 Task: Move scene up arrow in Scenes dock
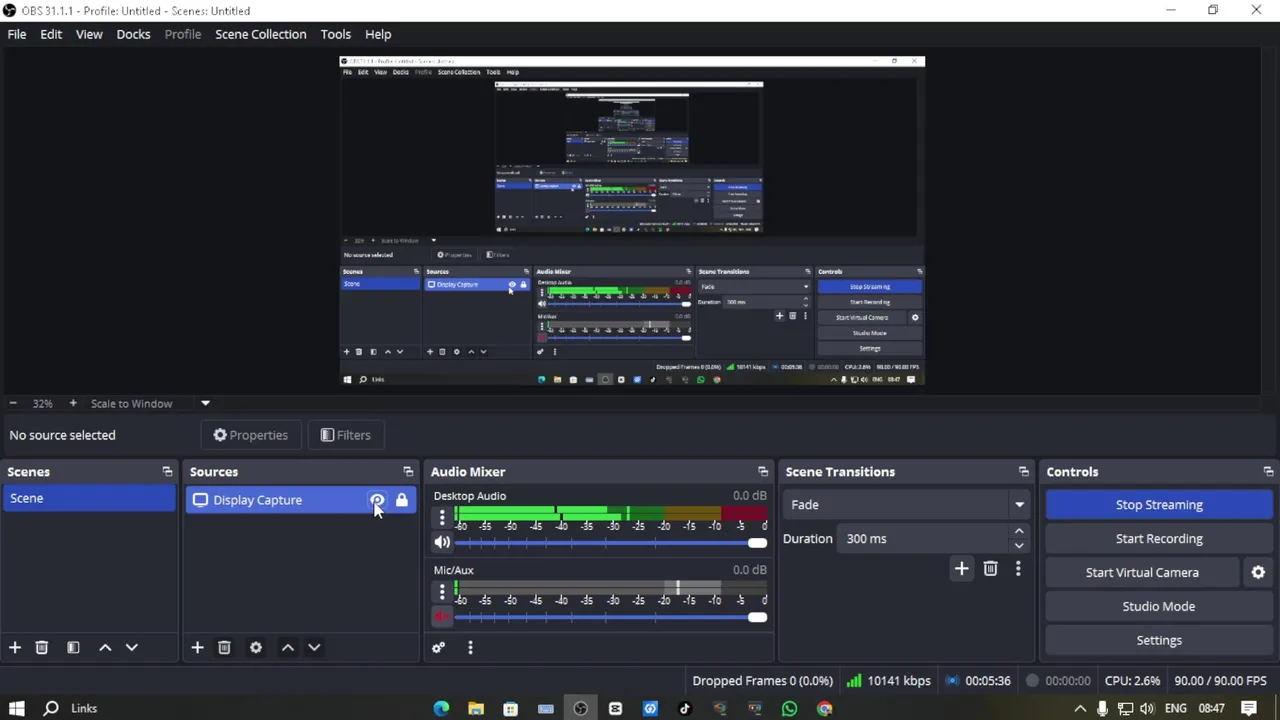click(105, 648)
